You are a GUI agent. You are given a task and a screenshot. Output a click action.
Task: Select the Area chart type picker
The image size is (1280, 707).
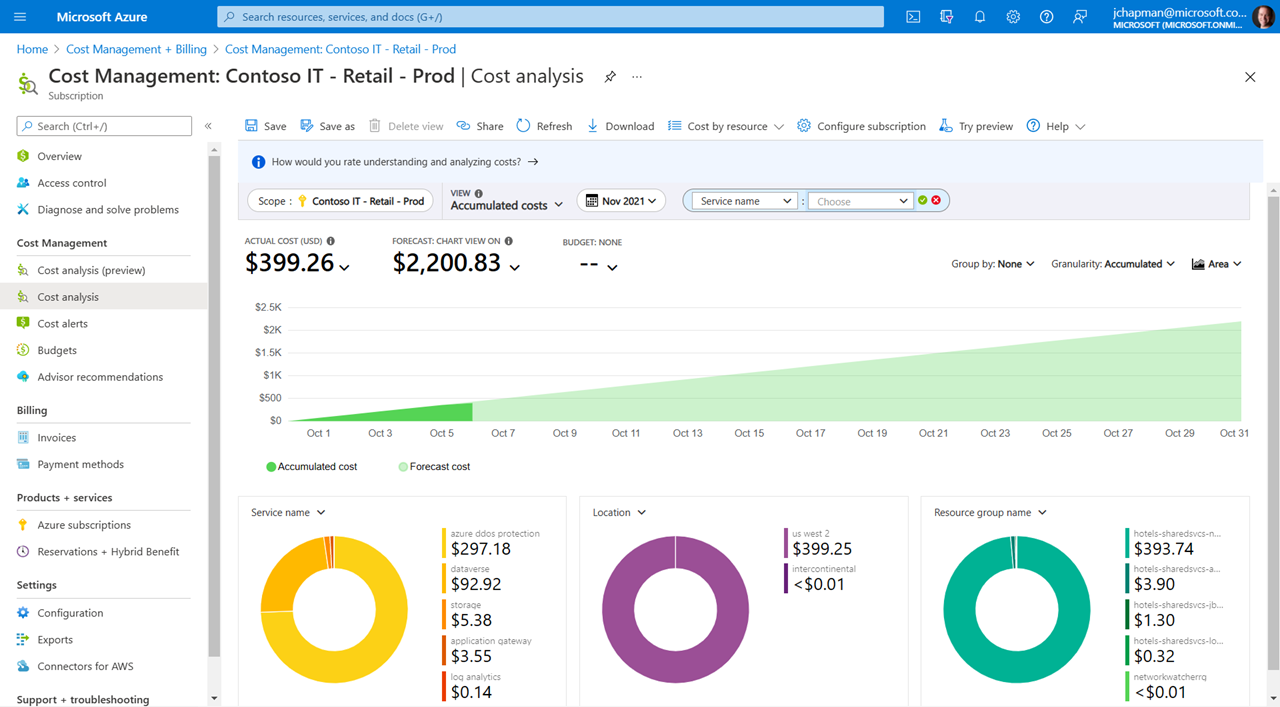point(1216,263)
